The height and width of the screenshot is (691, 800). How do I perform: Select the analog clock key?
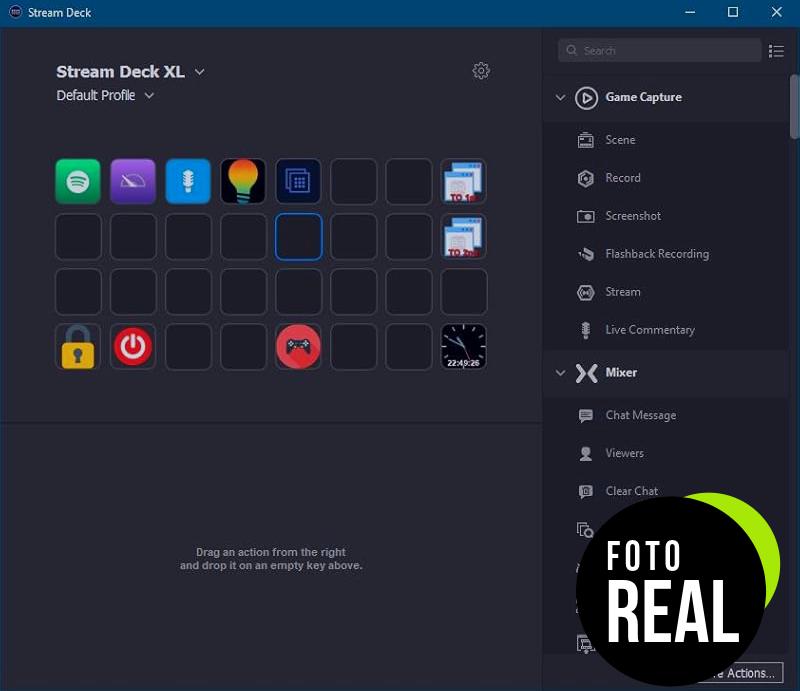tap(464, 347)
